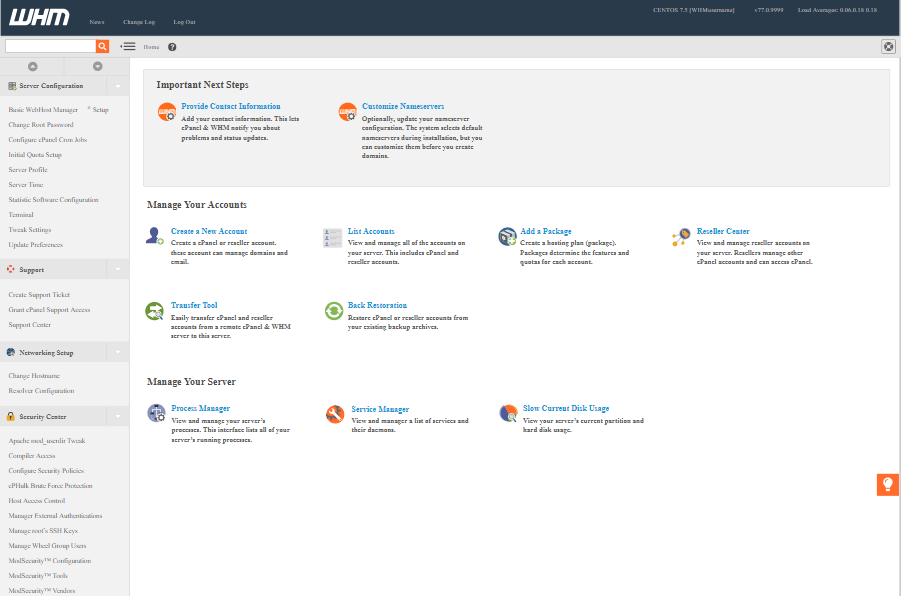Click the Reseller Center icon
This screenshot has height=596, width=901.
click(681, 236)
